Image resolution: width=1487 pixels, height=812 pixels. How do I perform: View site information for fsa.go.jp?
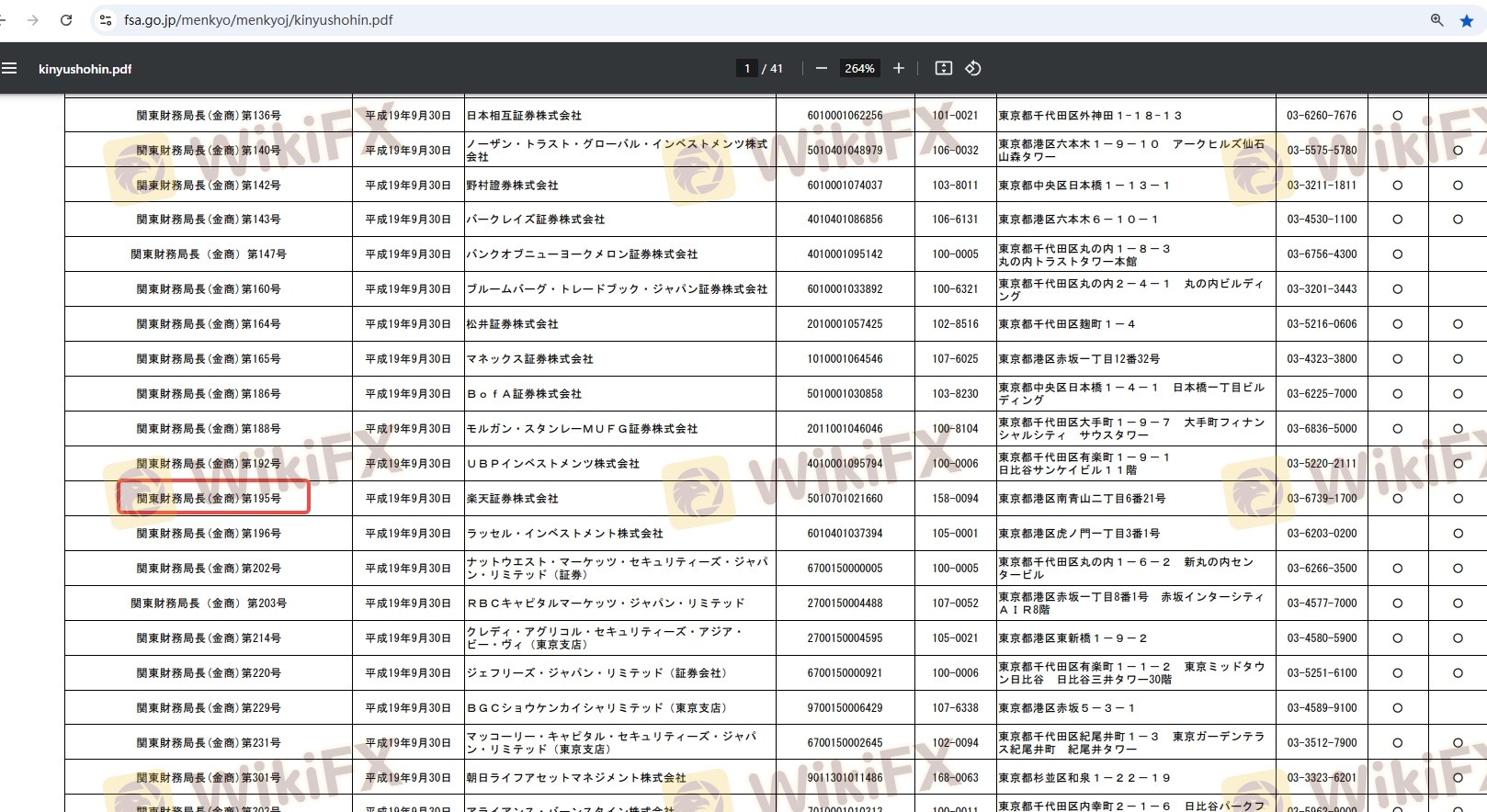point(106,19)
